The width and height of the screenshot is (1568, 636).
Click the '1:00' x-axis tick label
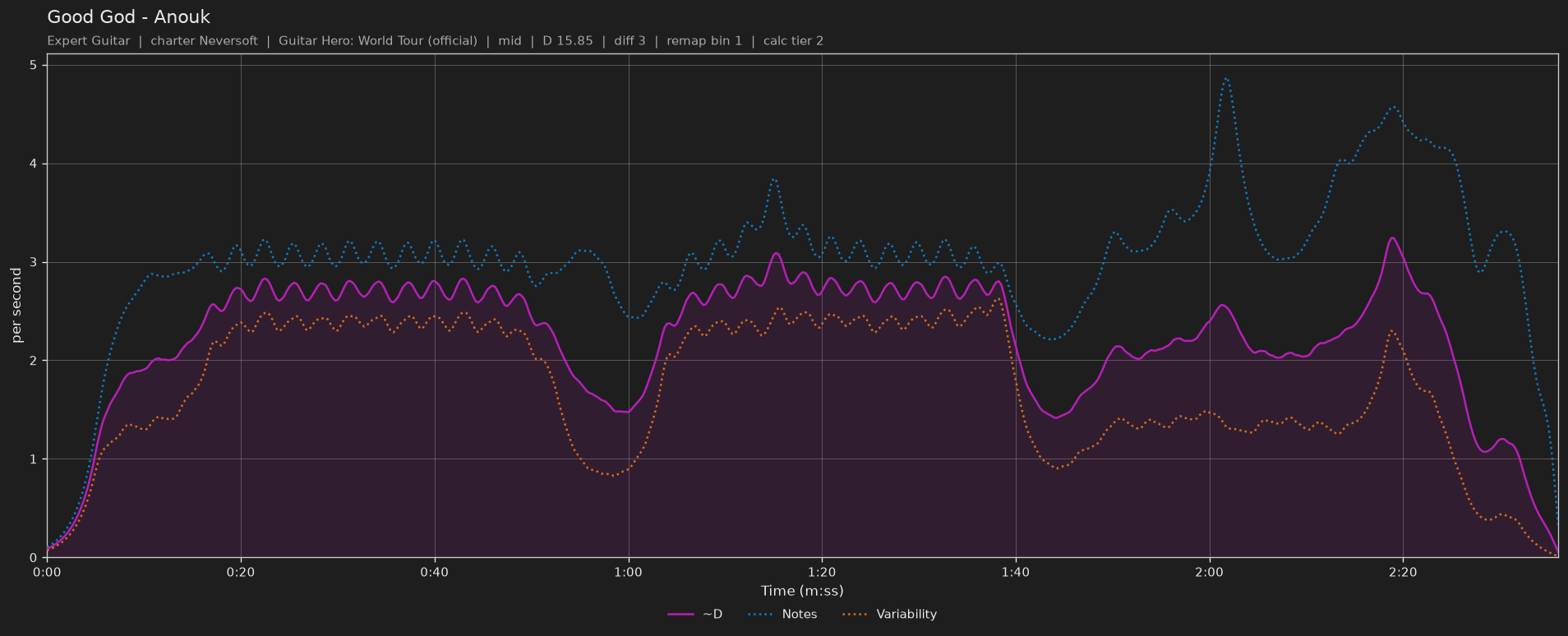[x=629, y=572]
